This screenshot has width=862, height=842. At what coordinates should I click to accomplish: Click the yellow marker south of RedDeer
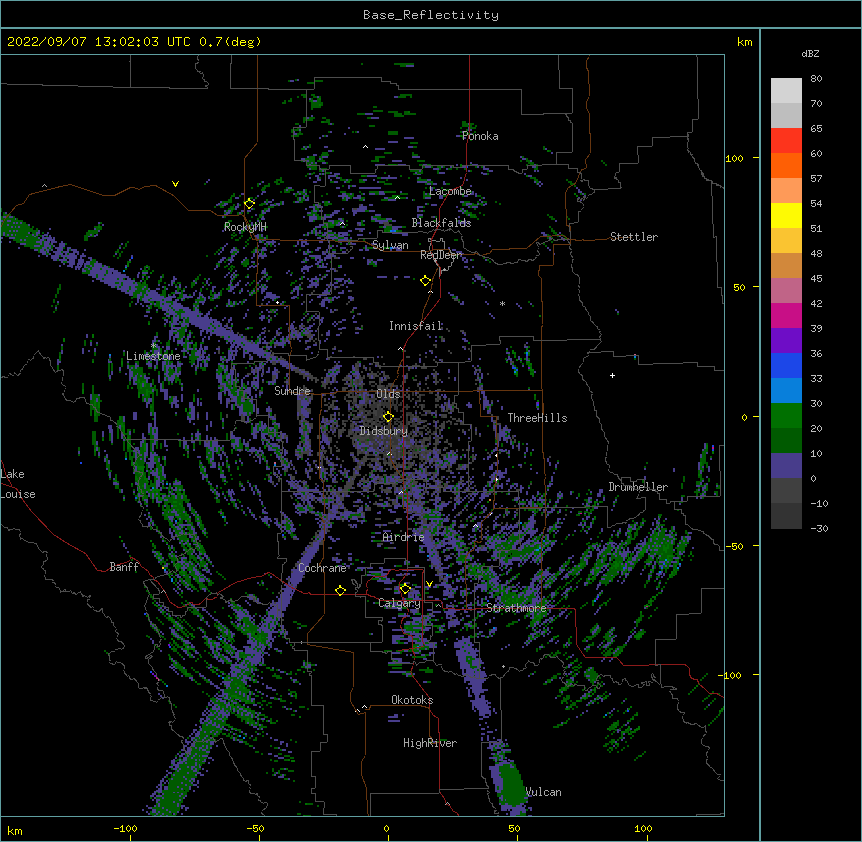coord(426,281)
